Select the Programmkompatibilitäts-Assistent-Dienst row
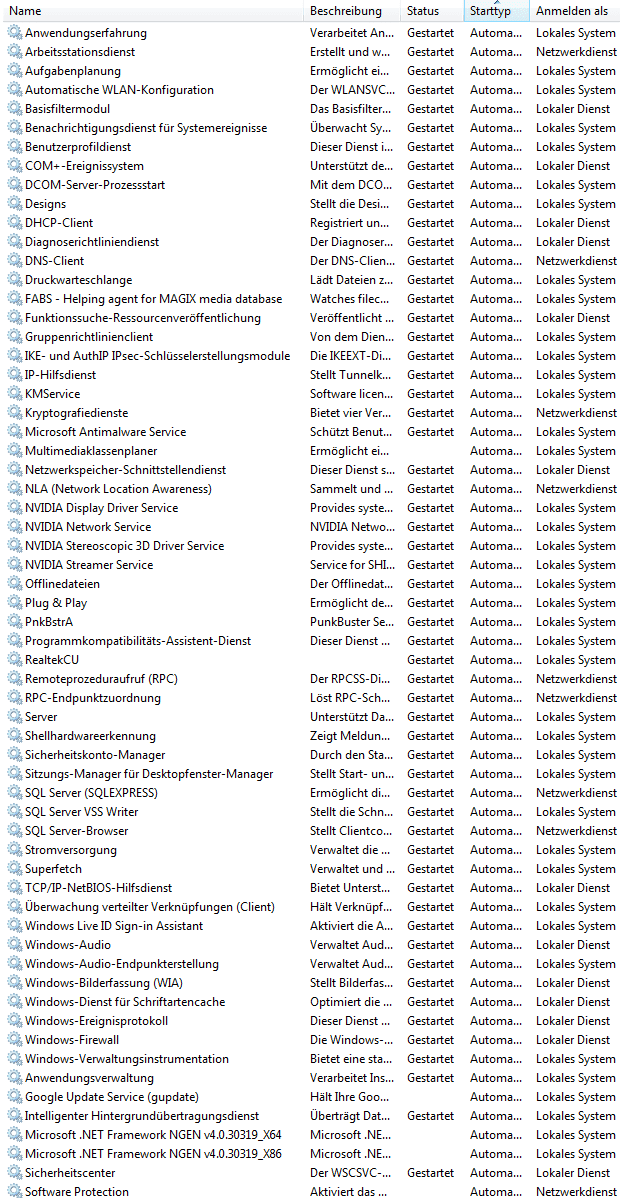The image size is (620, 1198). coord(138,641)
